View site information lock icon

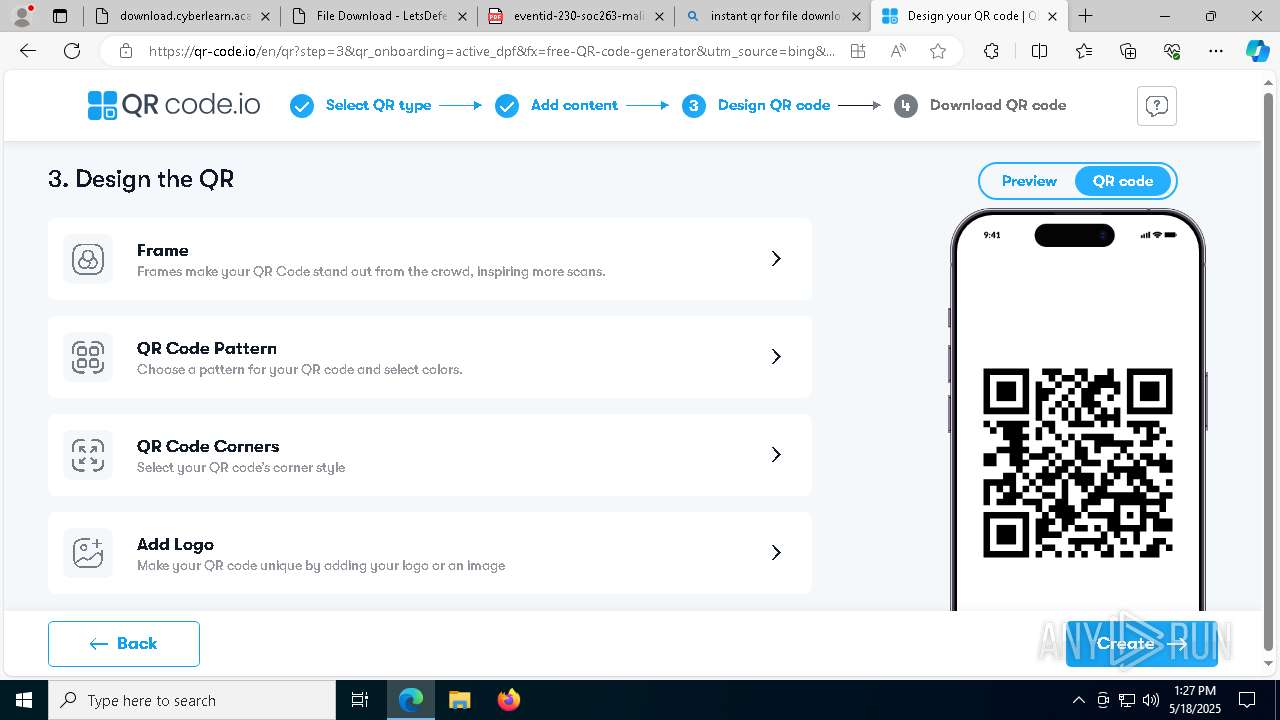125,51
